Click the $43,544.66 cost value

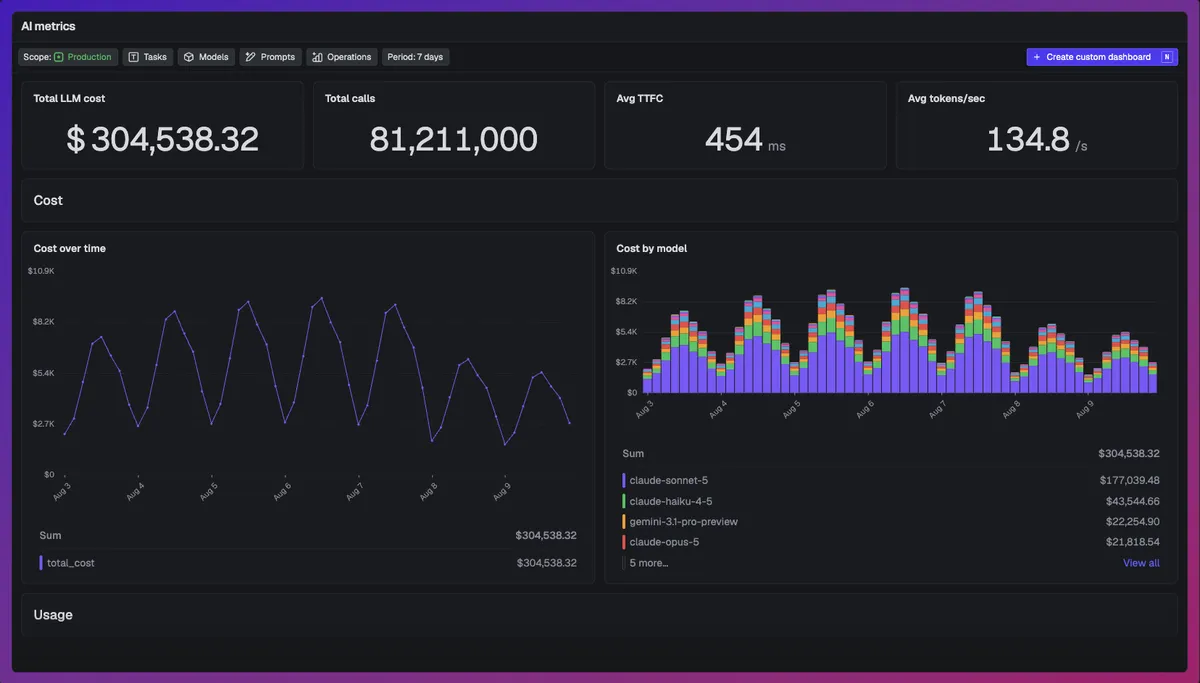coord(1132,501)
